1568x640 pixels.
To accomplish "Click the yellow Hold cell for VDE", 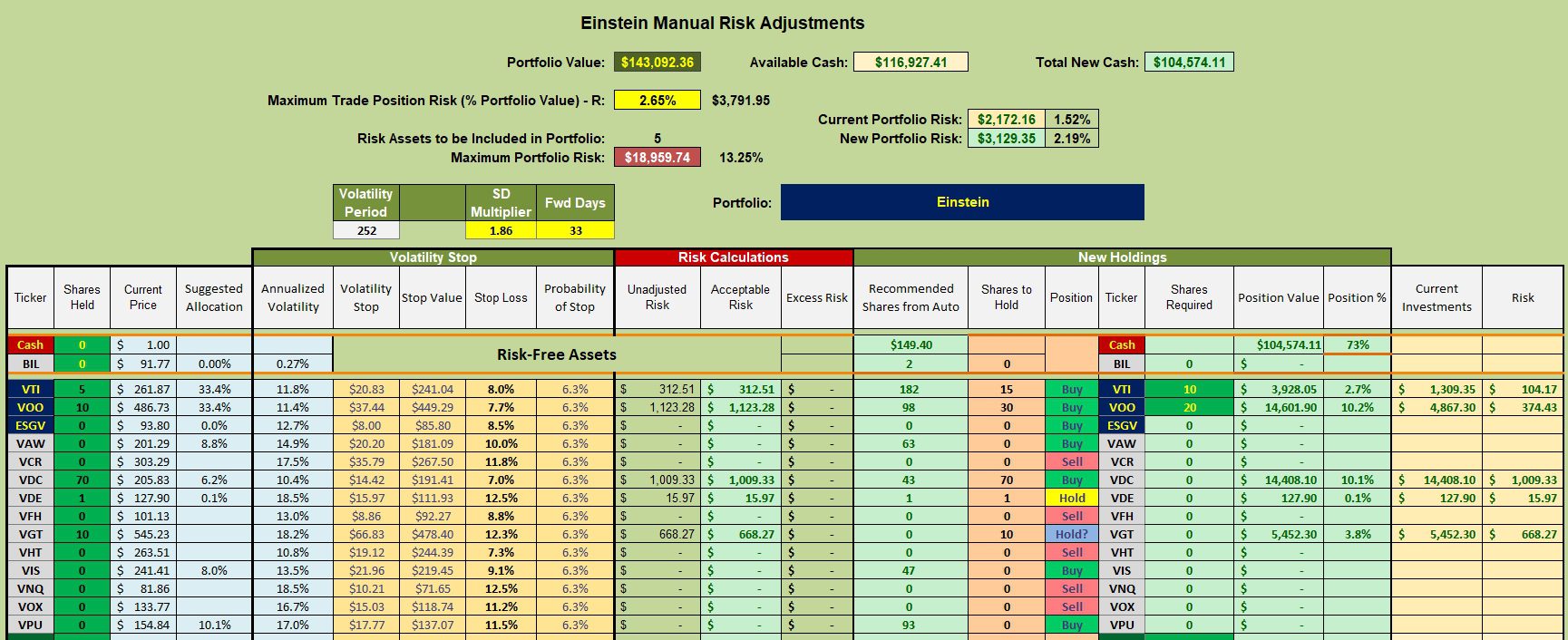I will (1072, 498).
